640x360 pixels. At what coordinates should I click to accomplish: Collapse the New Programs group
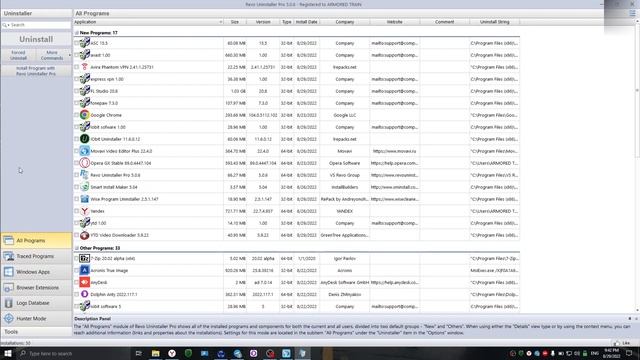tap(76, 33)
